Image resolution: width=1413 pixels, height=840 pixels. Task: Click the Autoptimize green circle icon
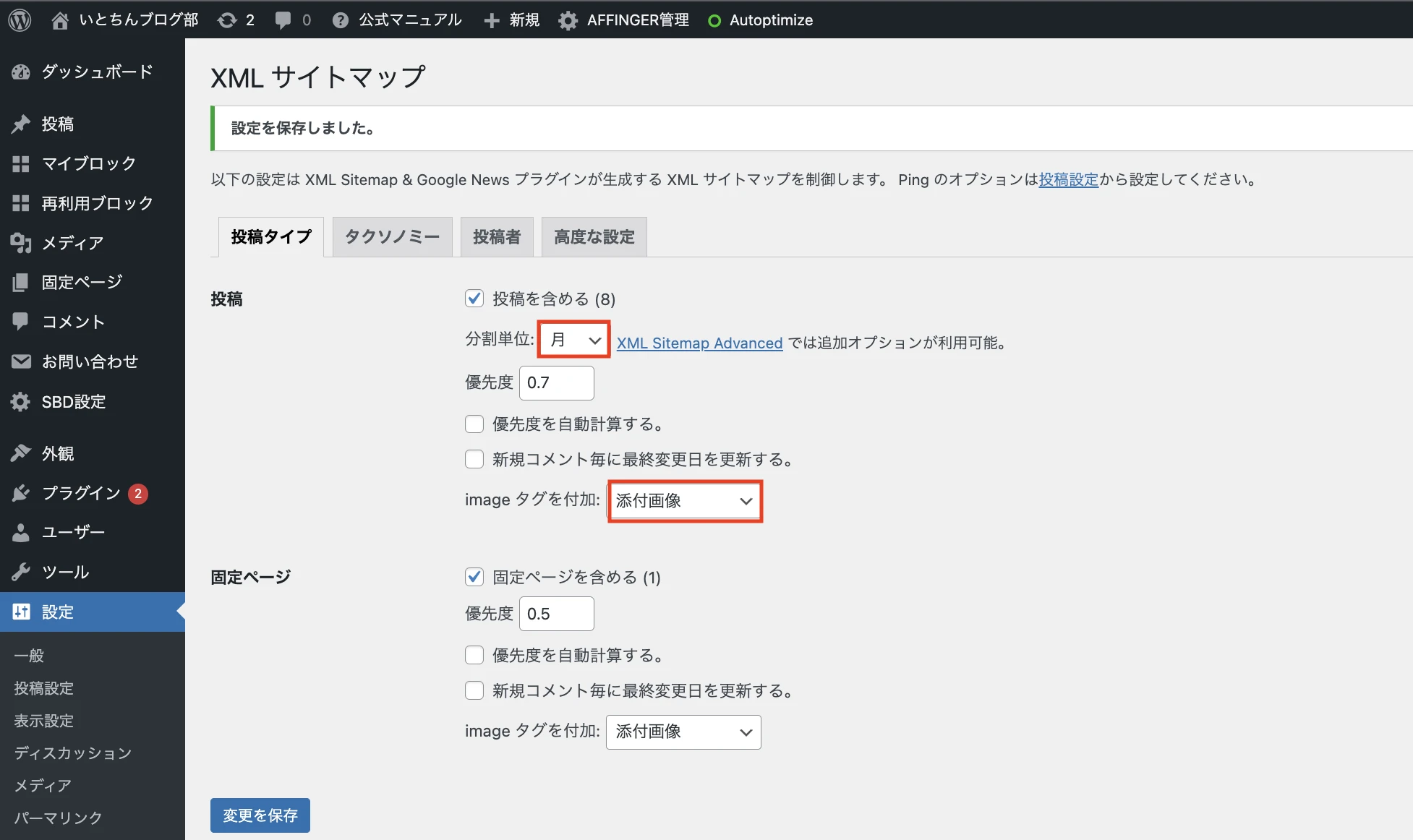[714, 21]
